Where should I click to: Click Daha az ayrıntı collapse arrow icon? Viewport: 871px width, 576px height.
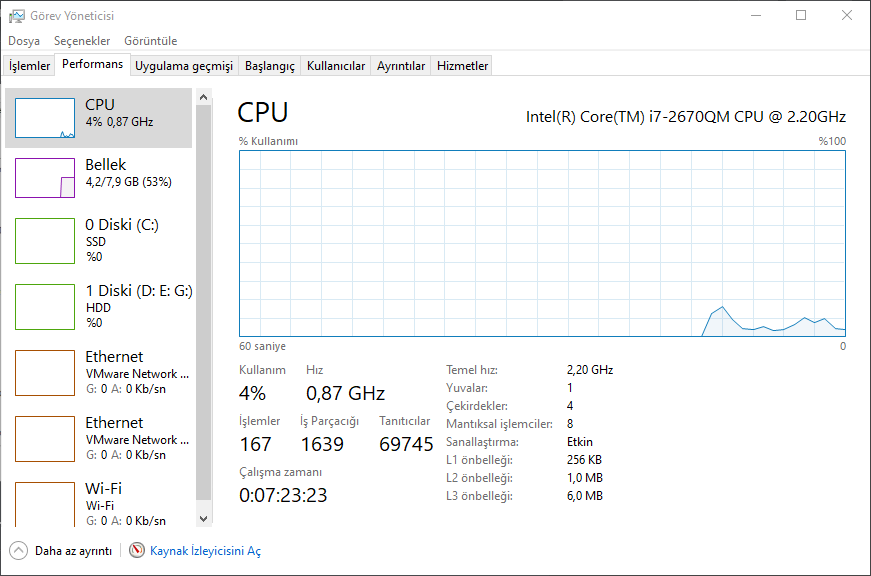pyautogui.click(x=18, y=550)
